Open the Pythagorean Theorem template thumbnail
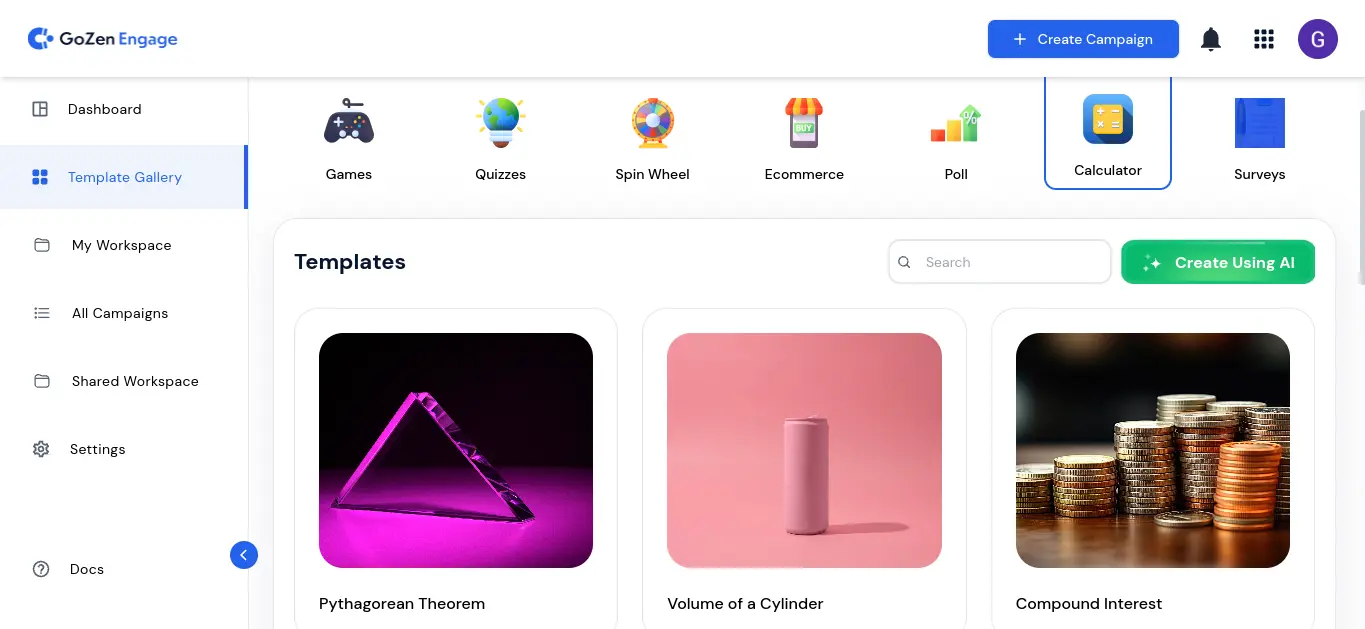Screen dimensions: 1365x629 (456, 450)
